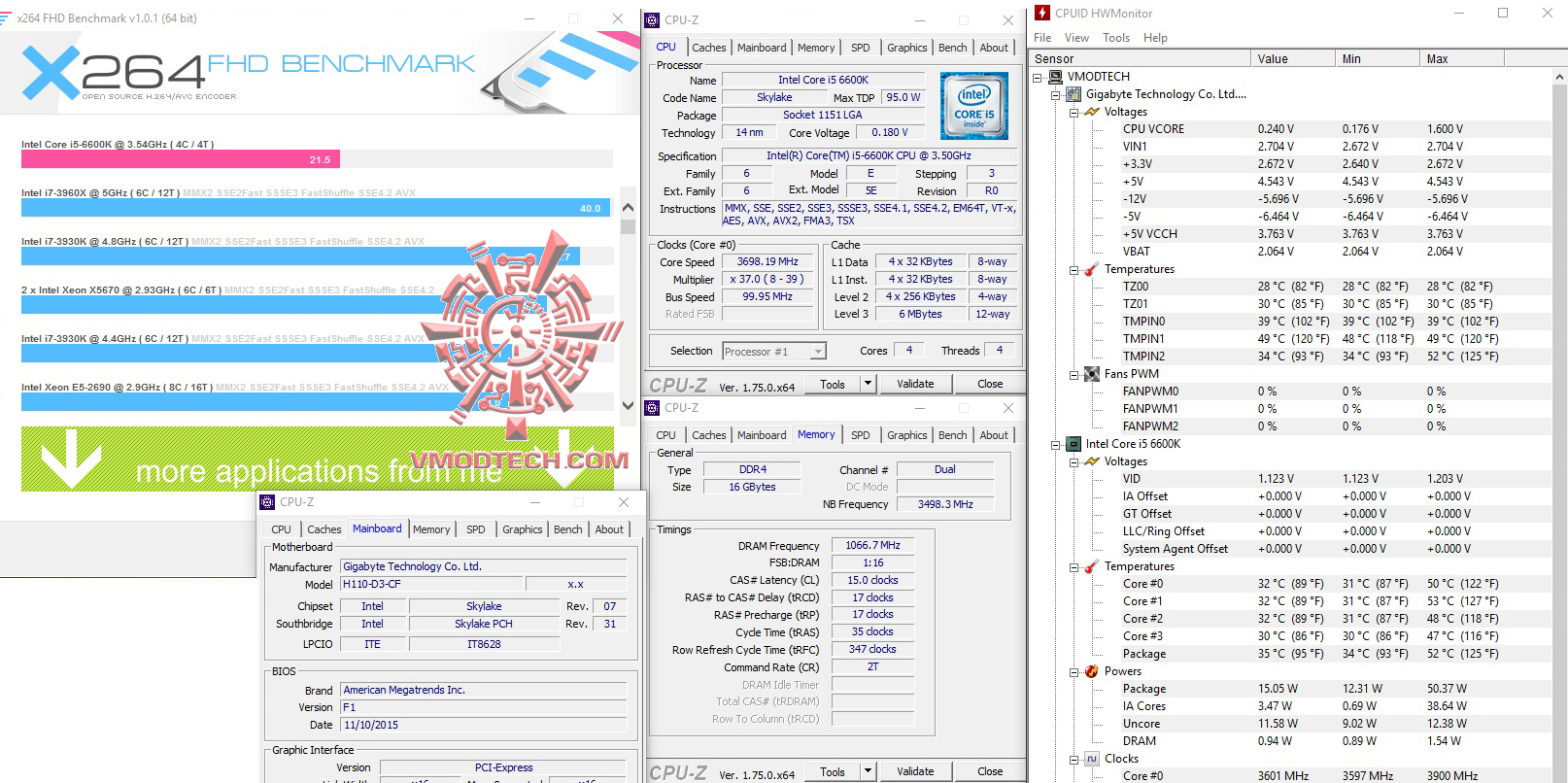1568x783 pixels.
Task: Click Validate in the CPU-Z processor window
Action: 915,384
